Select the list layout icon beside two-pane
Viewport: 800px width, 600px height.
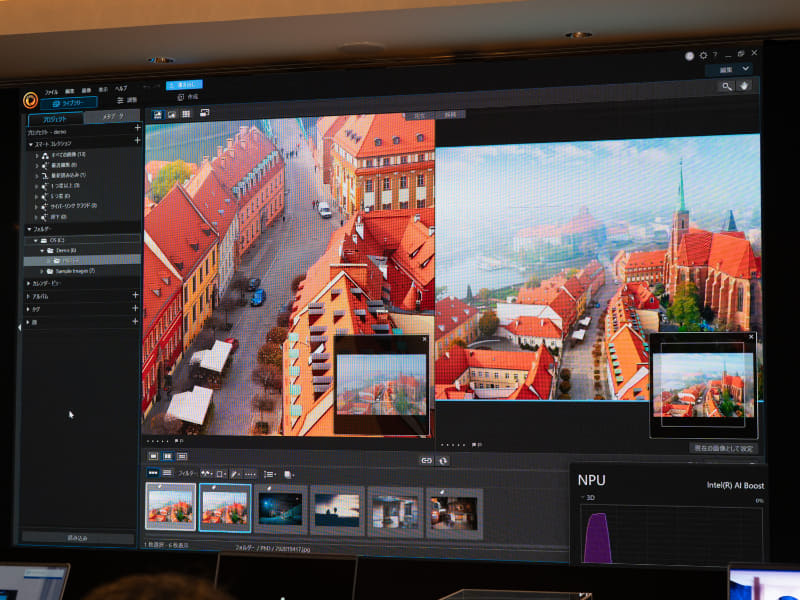[x=182, y=456]
